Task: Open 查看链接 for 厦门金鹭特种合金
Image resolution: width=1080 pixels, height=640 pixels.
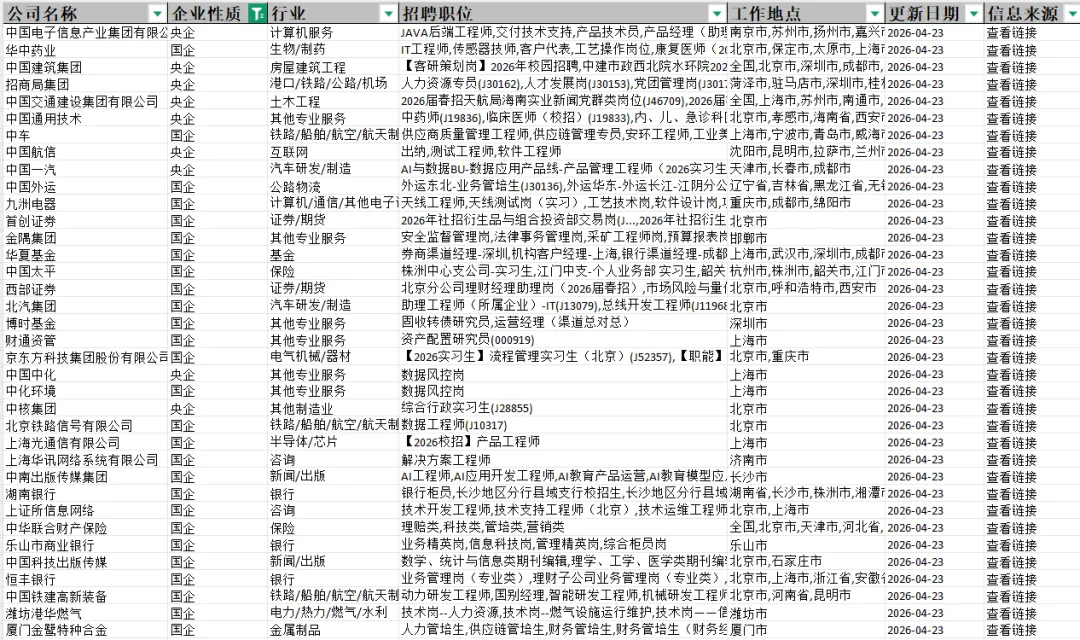Action: point(1011,630)
